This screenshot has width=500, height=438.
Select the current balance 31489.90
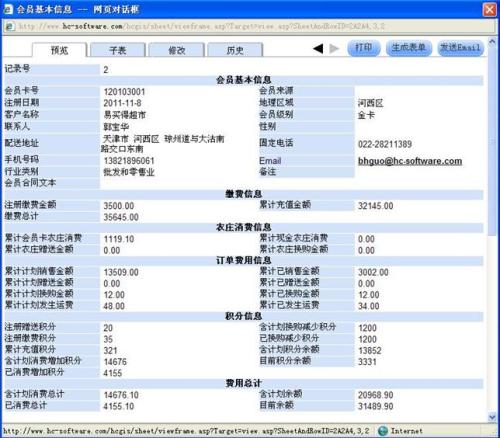click(376, 406)
